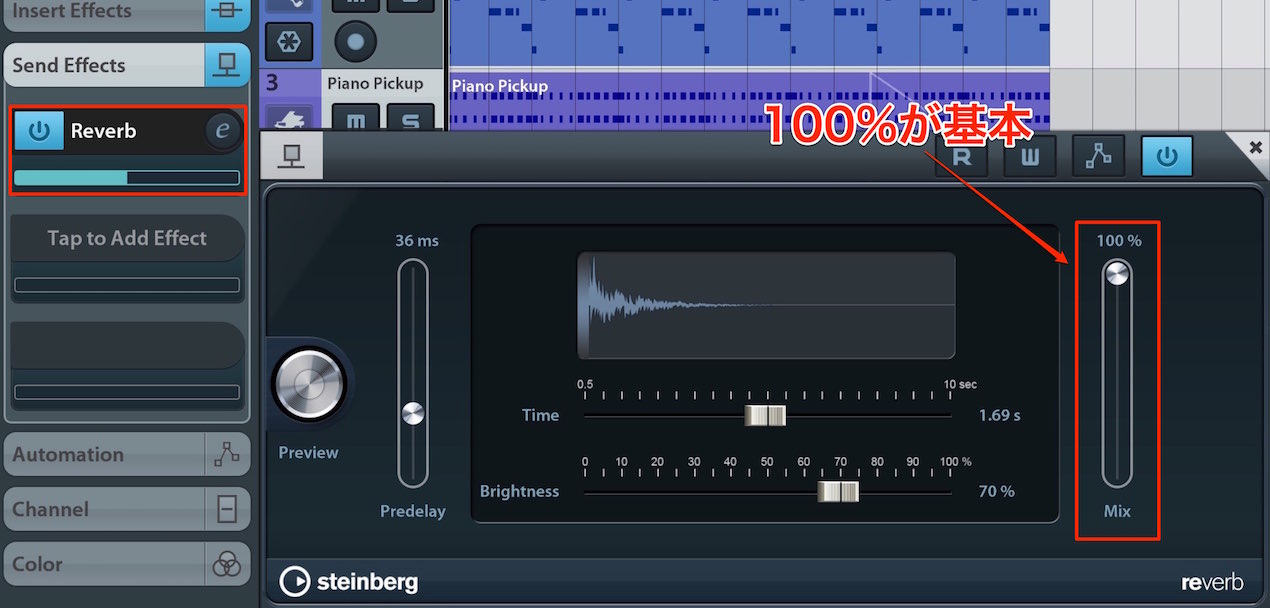Image resolution: width=1270 pixels, height=608 pixels.
Task: Expand the Insert Effects section
Action: 127,14
